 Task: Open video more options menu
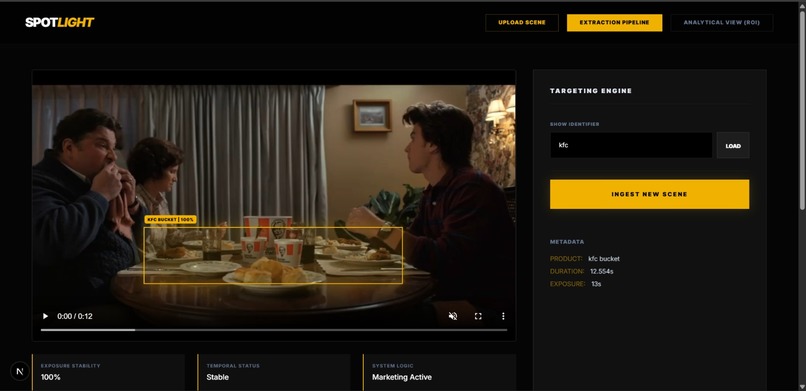point(503,316)
